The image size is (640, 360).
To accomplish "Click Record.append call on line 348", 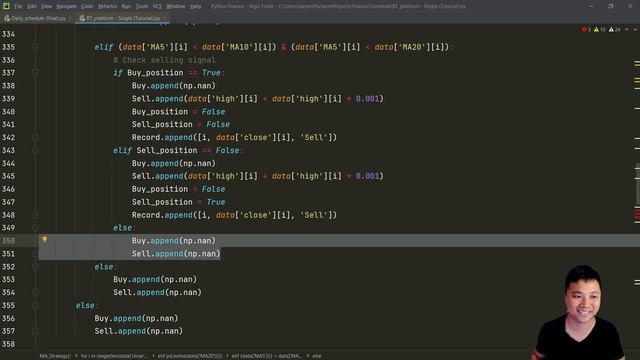I will [x=234, y=215].
